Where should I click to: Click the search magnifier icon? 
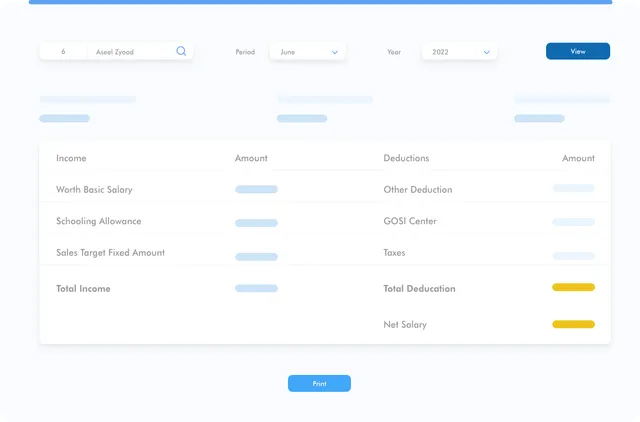181,51
